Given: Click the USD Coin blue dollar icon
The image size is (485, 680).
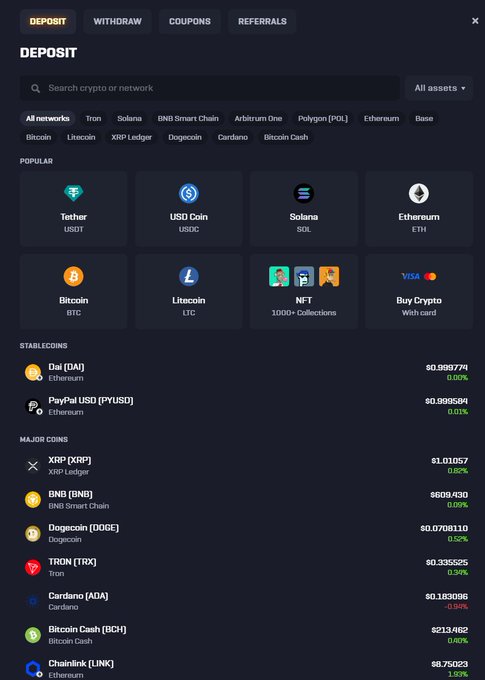Looking at the screenshot, I should (x=189, y=193).
